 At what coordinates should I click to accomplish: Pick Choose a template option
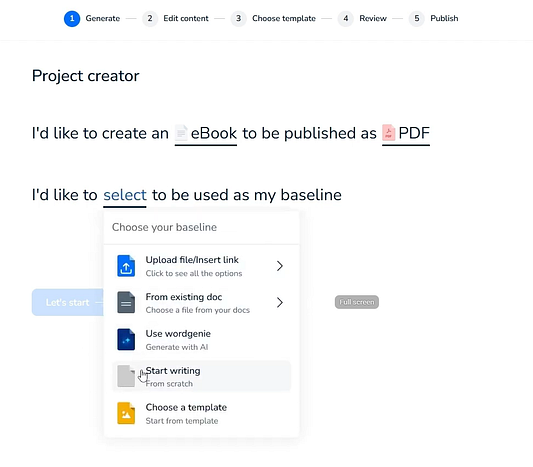pyautogui.click(x=202, y=413)
